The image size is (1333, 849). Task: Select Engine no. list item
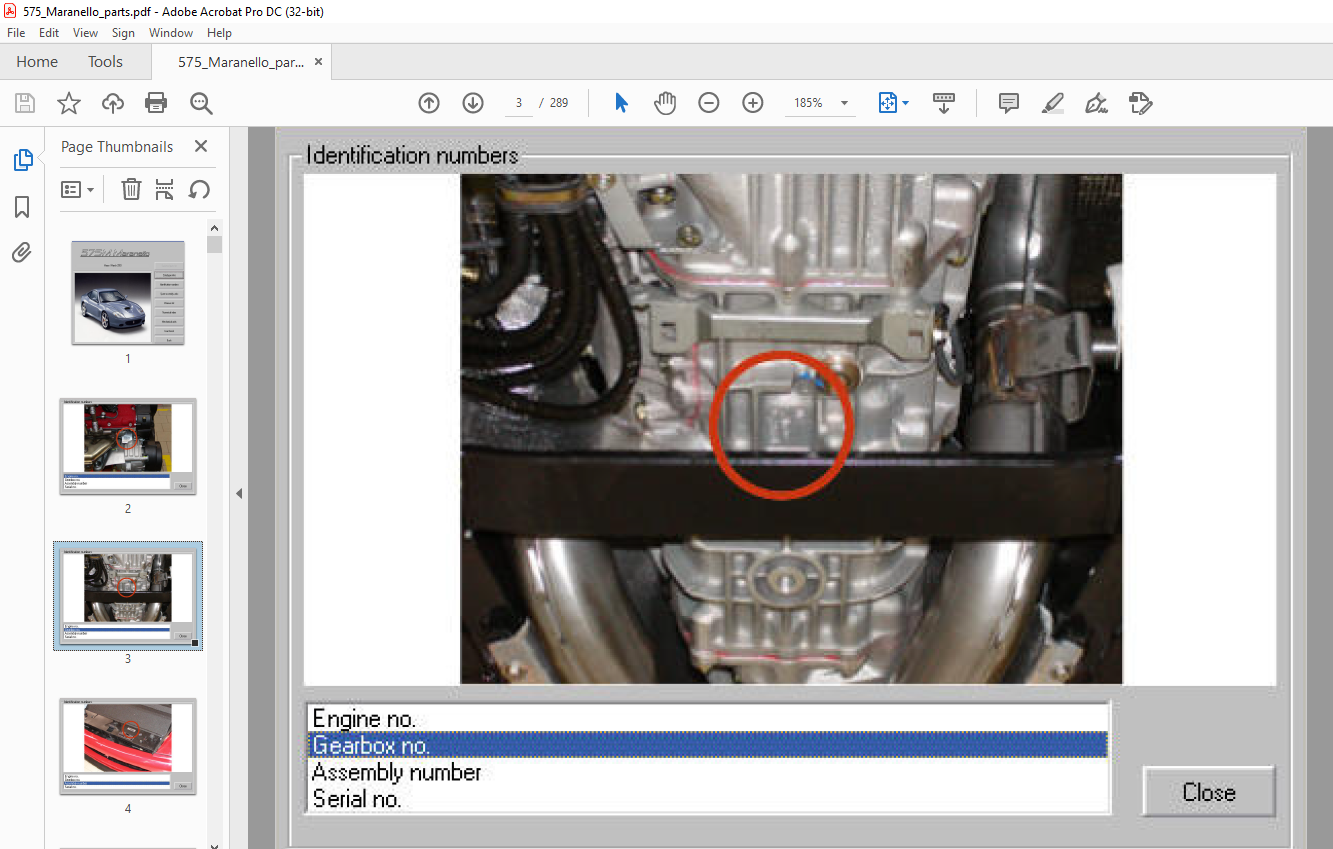coord(708,718)
